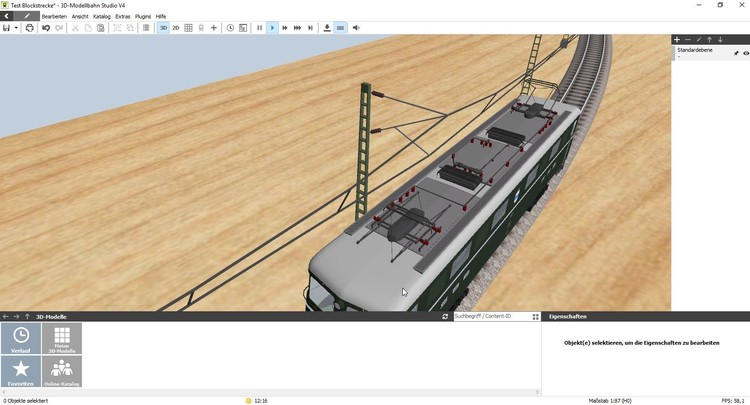The width and height of the screenshot is (750, 405).
Task: Set simulation to double fast-forward
Action: [285, 28]
